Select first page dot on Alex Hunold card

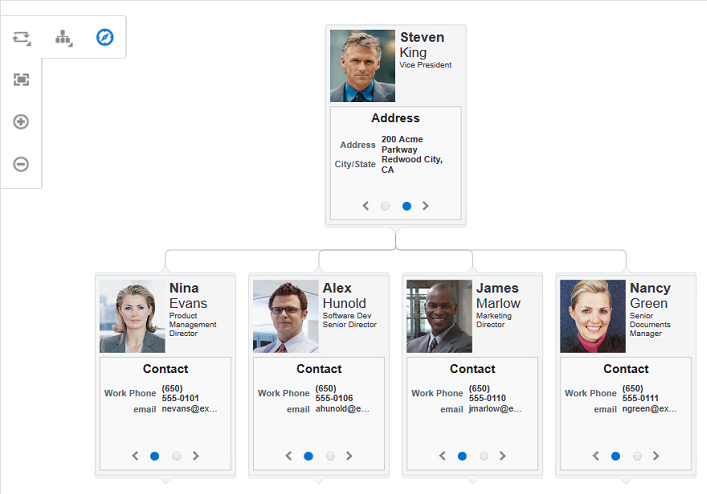(x=308, y=456)
